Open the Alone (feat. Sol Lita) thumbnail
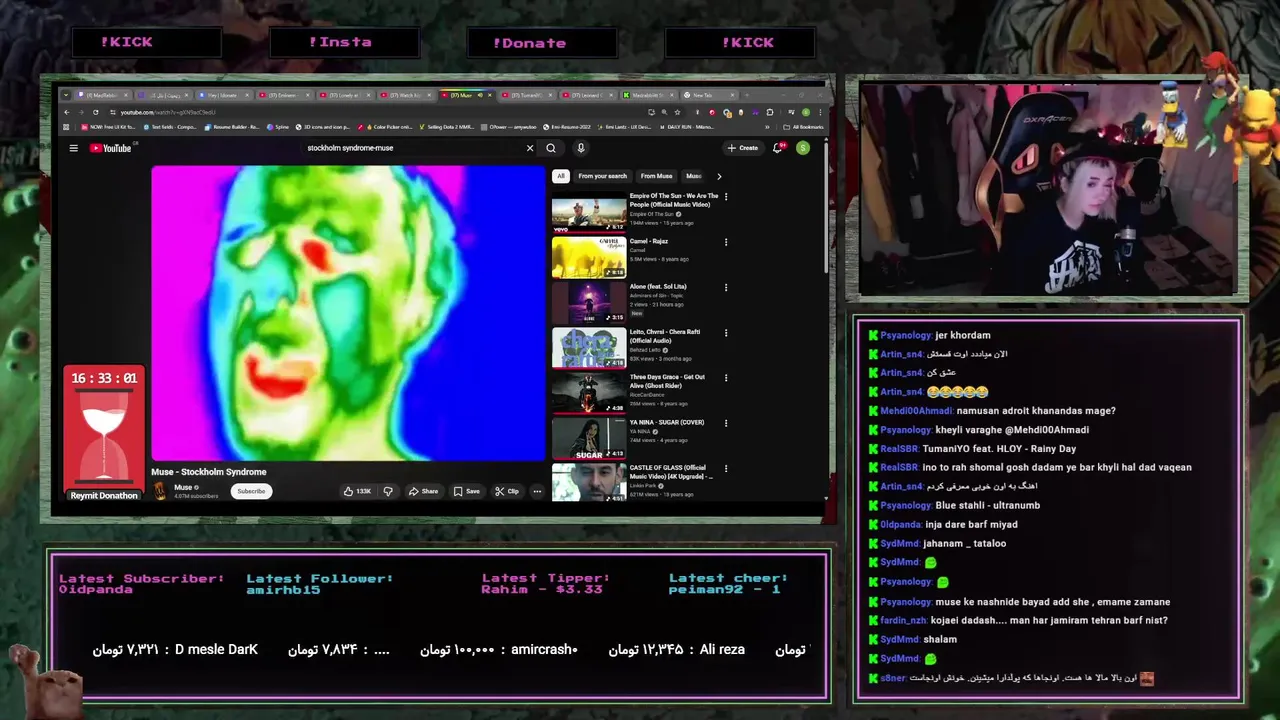 589,303
